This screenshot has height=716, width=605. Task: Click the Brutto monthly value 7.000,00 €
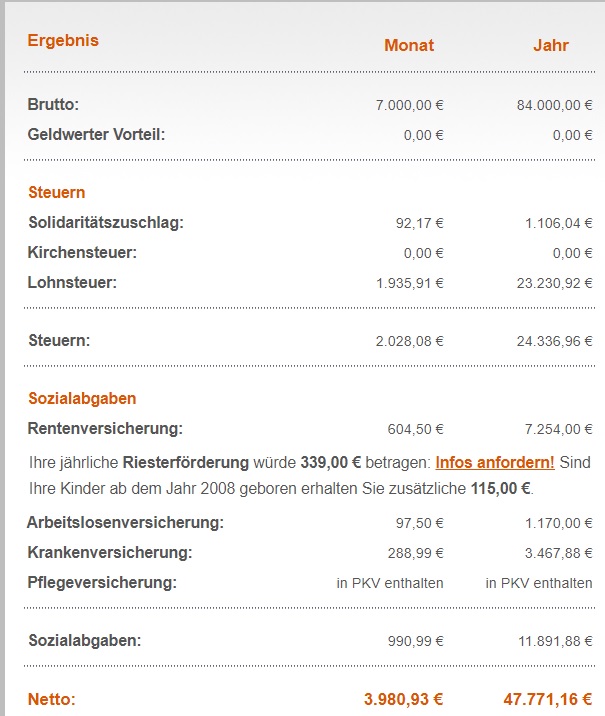410,104
